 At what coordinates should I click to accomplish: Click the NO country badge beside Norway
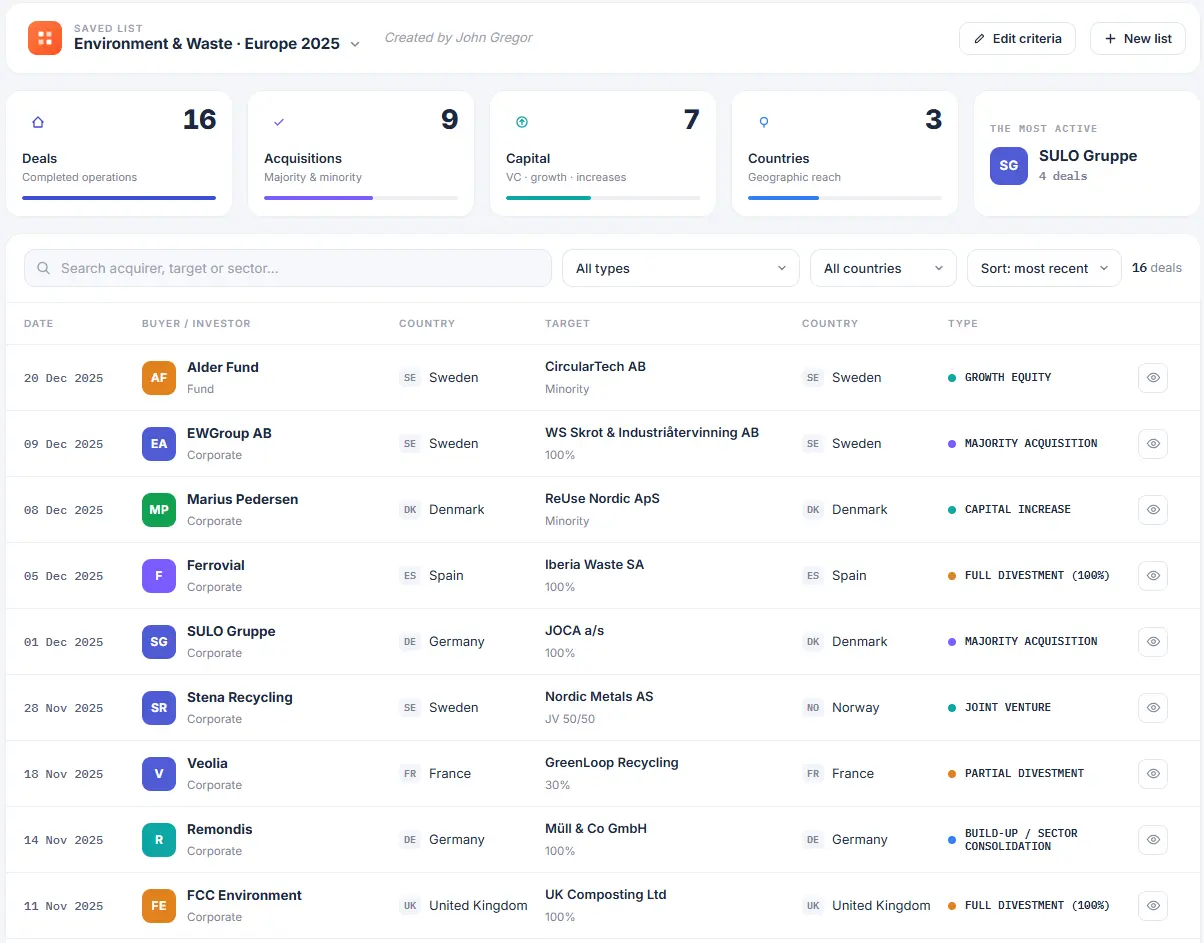[813, 708]
